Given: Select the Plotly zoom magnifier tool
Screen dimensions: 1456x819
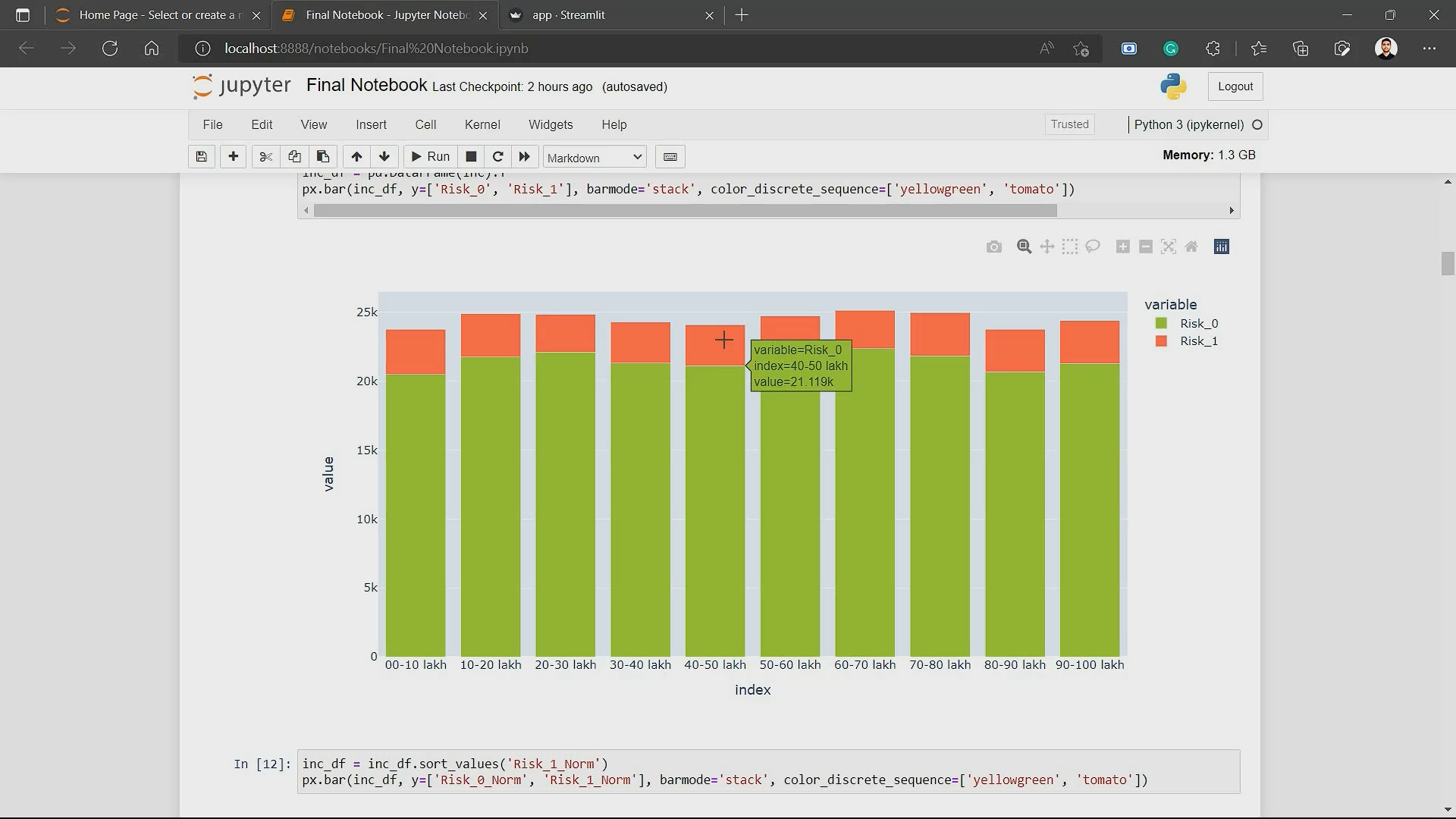Looking at the screenshot, I should tap(1024, 247).
